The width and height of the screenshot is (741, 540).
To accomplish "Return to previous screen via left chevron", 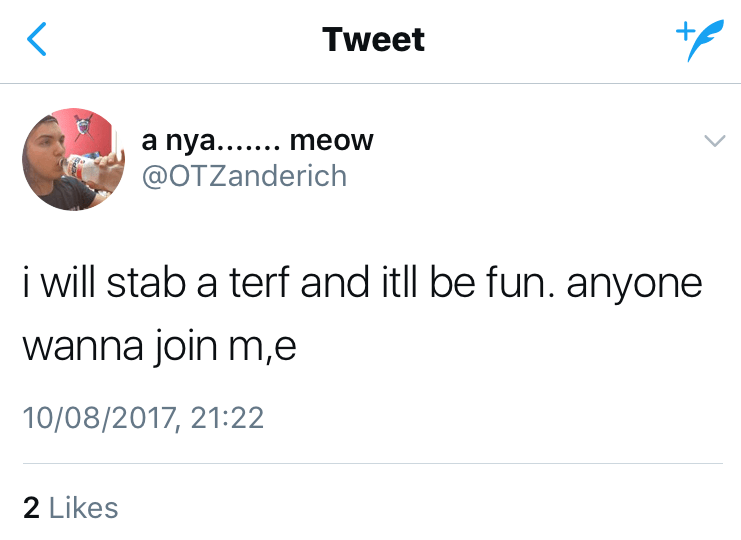I will tap(37, 40).
